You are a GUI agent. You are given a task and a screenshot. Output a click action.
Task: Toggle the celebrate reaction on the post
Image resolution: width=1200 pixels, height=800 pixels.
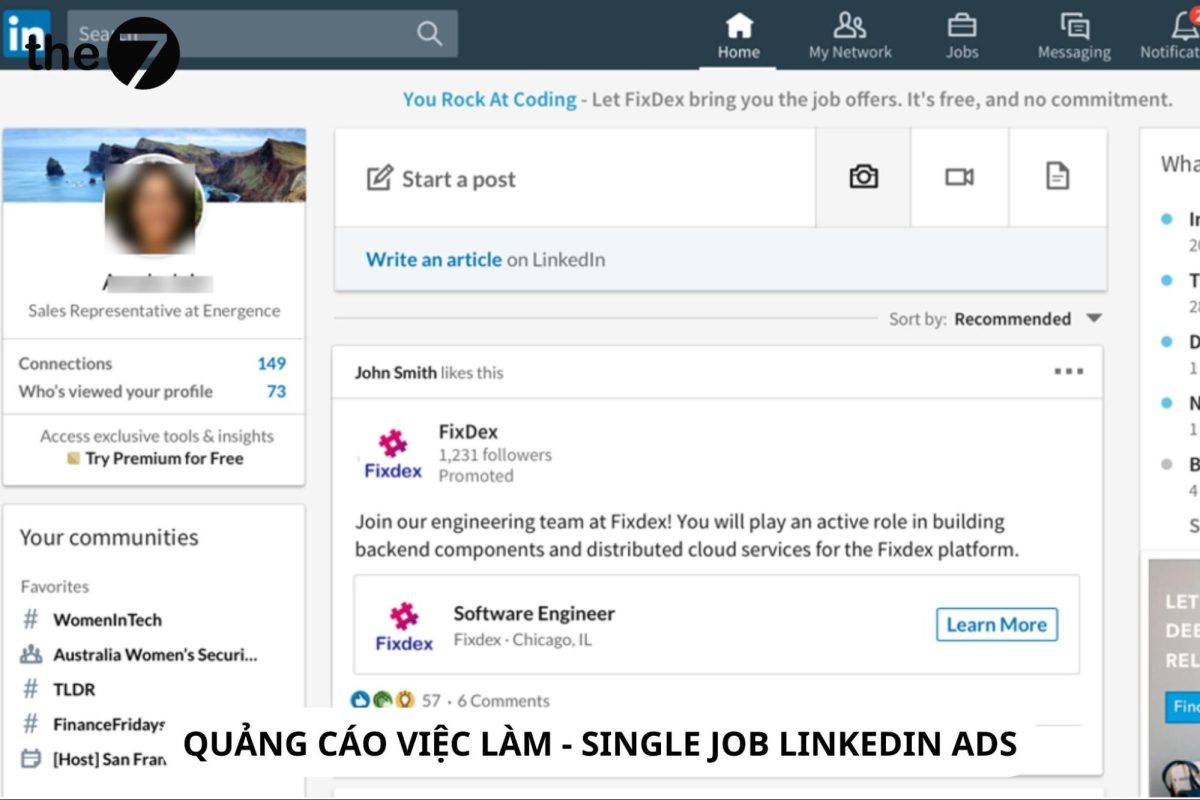pos(383,701)
